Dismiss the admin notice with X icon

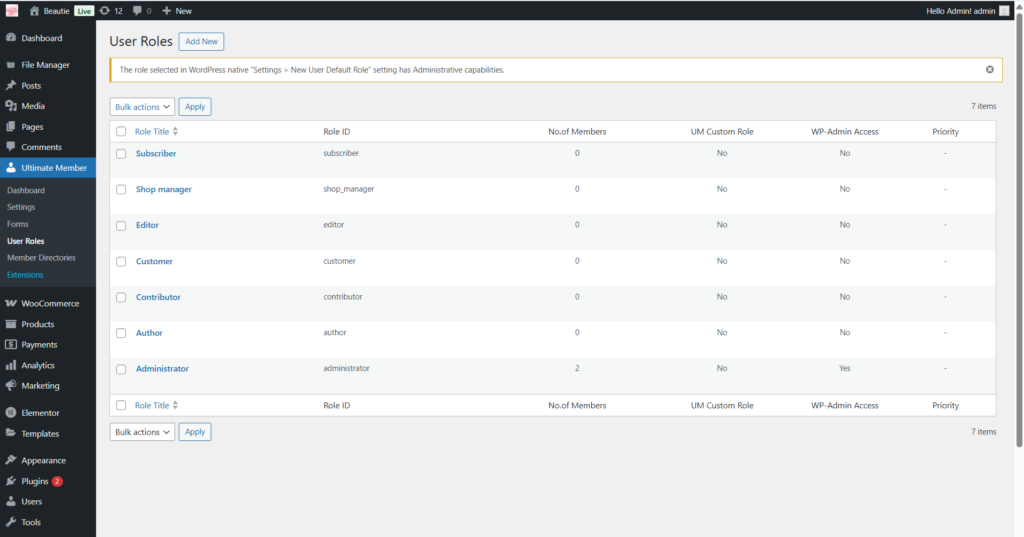989,70
